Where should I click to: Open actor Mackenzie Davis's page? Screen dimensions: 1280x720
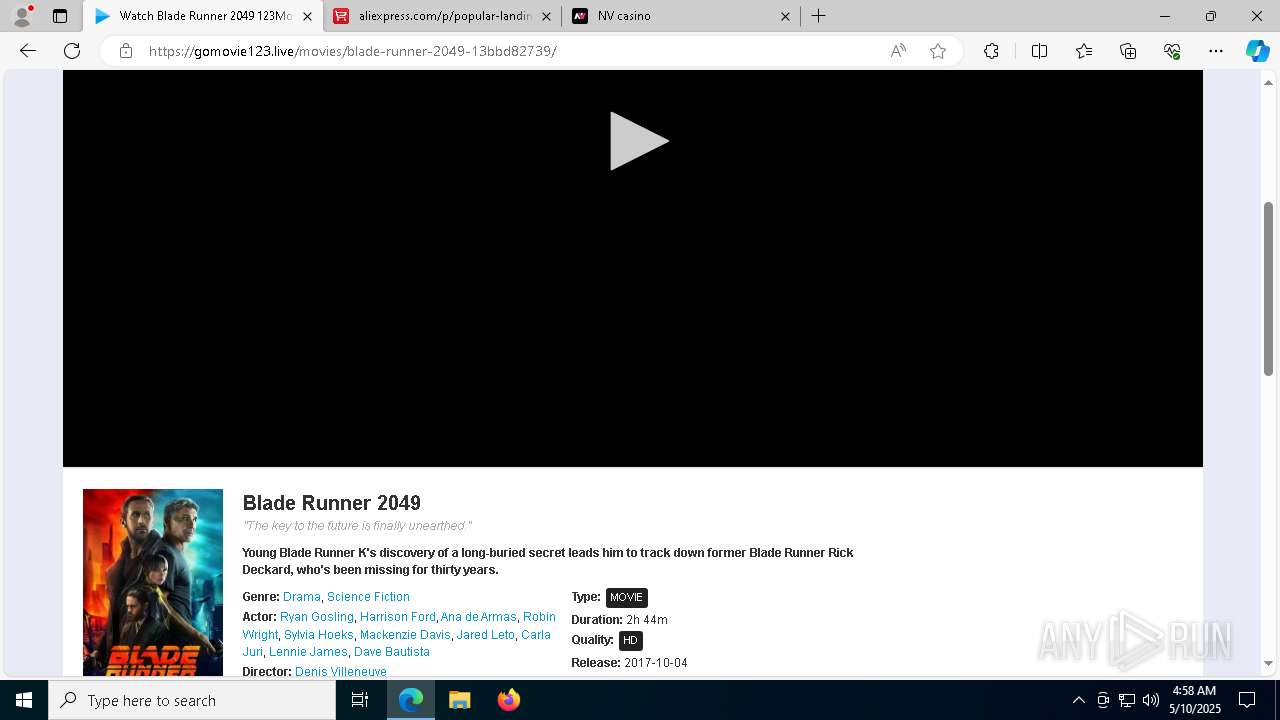coord(405,635)
